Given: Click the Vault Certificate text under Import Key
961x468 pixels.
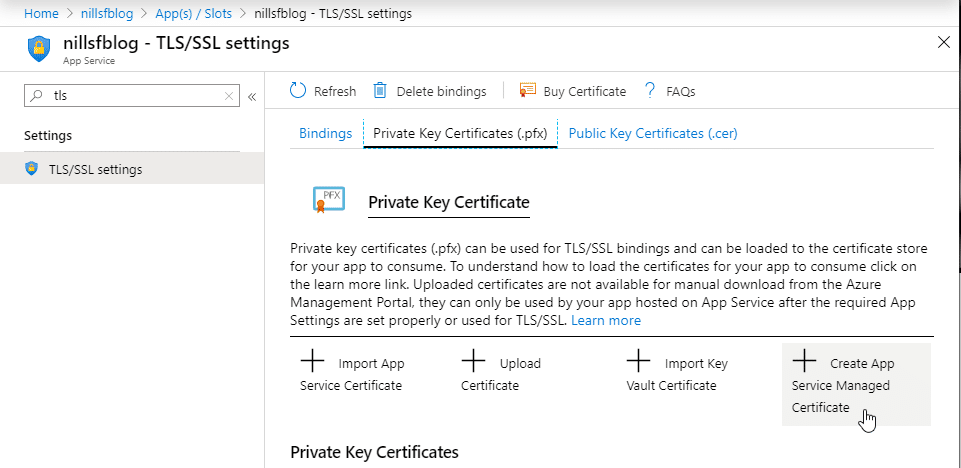Looking at the screenshot, I should (x=671, y=385).
